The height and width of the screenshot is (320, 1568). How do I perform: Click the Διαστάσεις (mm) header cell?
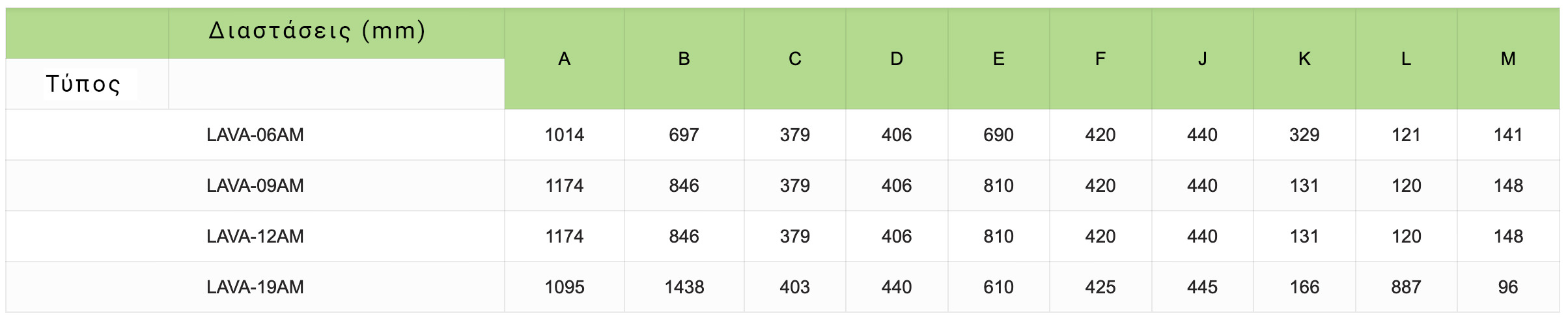coord(316,31)
